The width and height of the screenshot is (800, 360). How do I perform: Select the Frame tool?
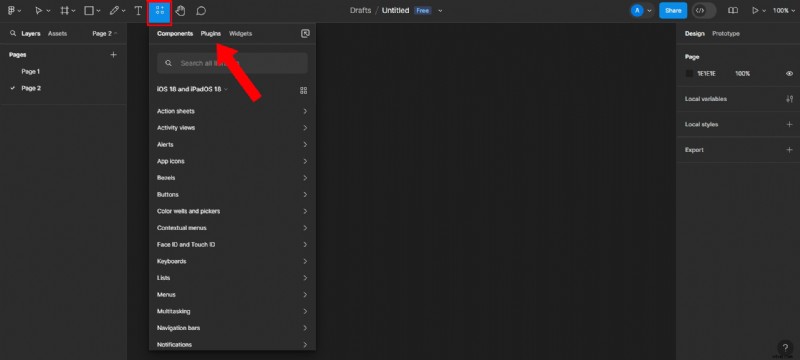pyautogui.click(x=64, y=11)
